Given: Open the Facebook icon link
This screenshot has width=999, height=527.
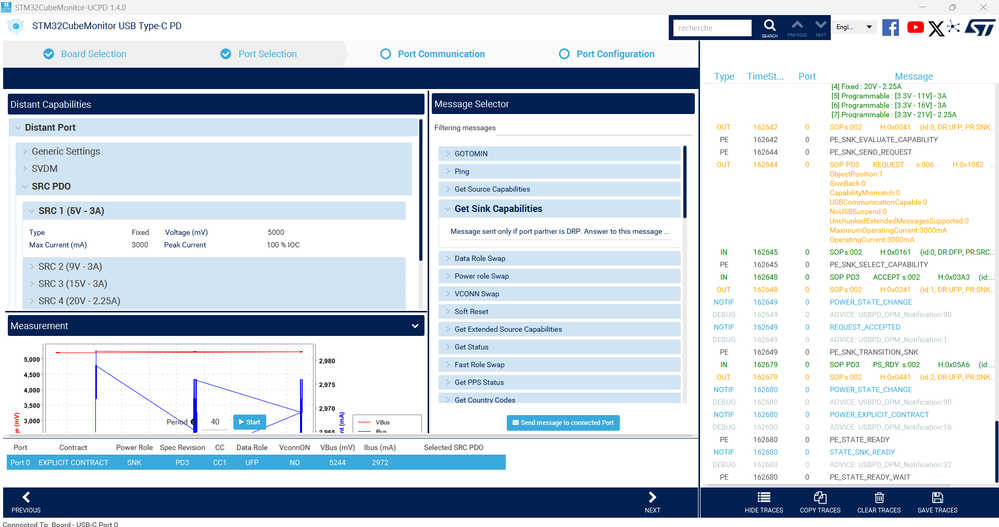Looking at the screenshot, I should [891, 27].
